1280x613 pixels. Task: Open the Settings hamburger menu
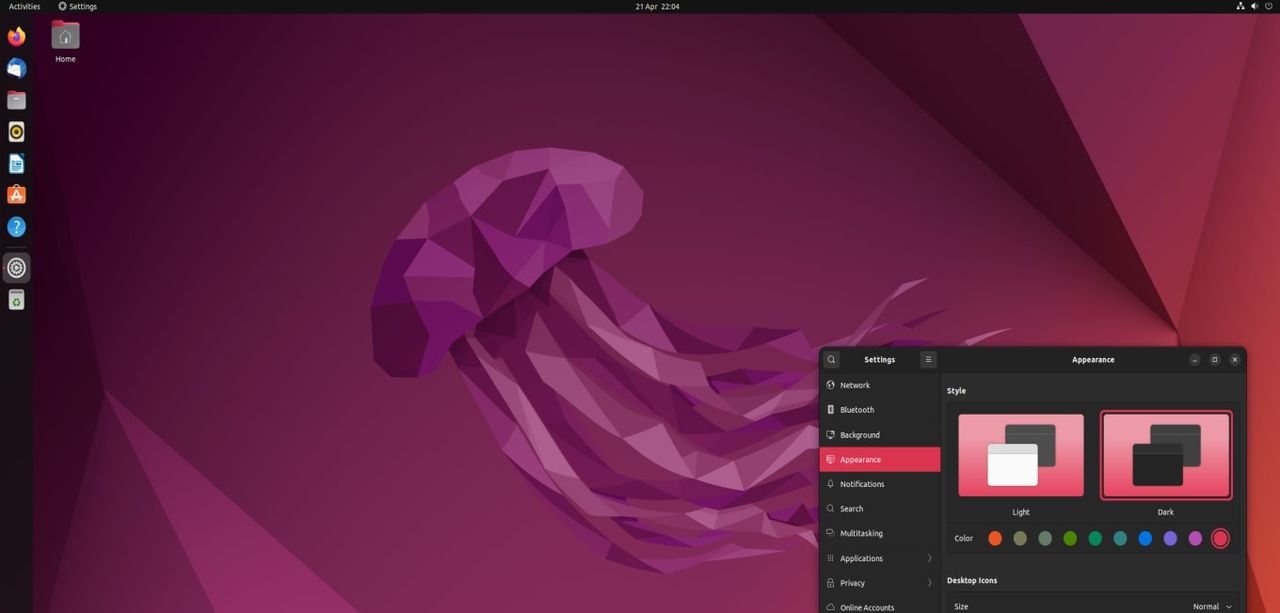coord(928,360)
